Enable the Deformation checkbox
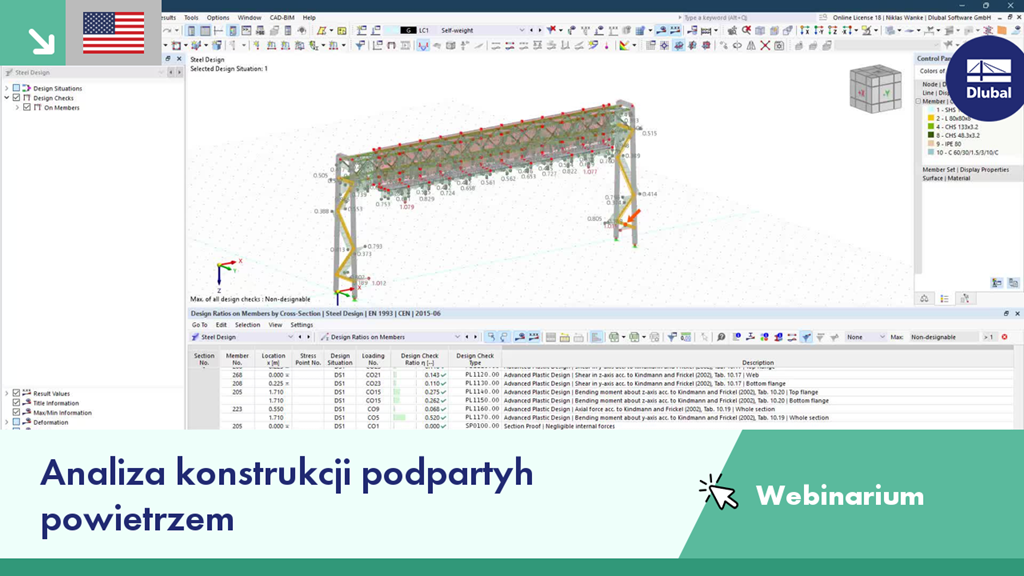 tap(16, 422)
